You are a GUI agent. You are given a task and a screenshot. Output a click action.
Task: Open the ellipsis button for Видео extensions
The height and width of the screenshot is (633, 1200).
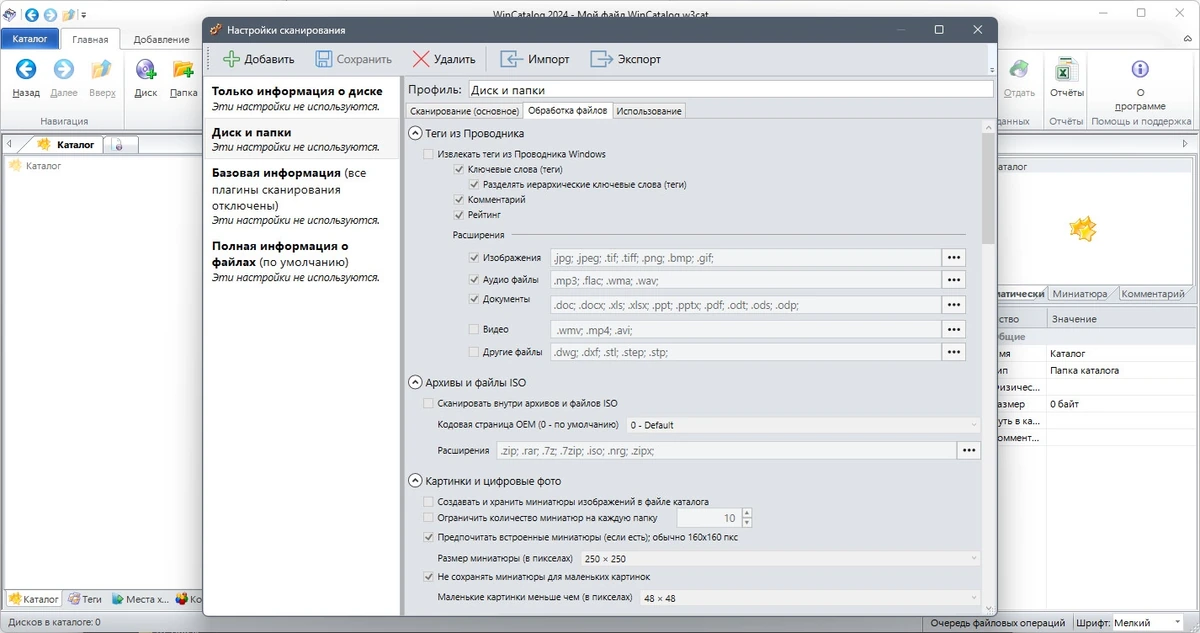[x=954, y=329]
